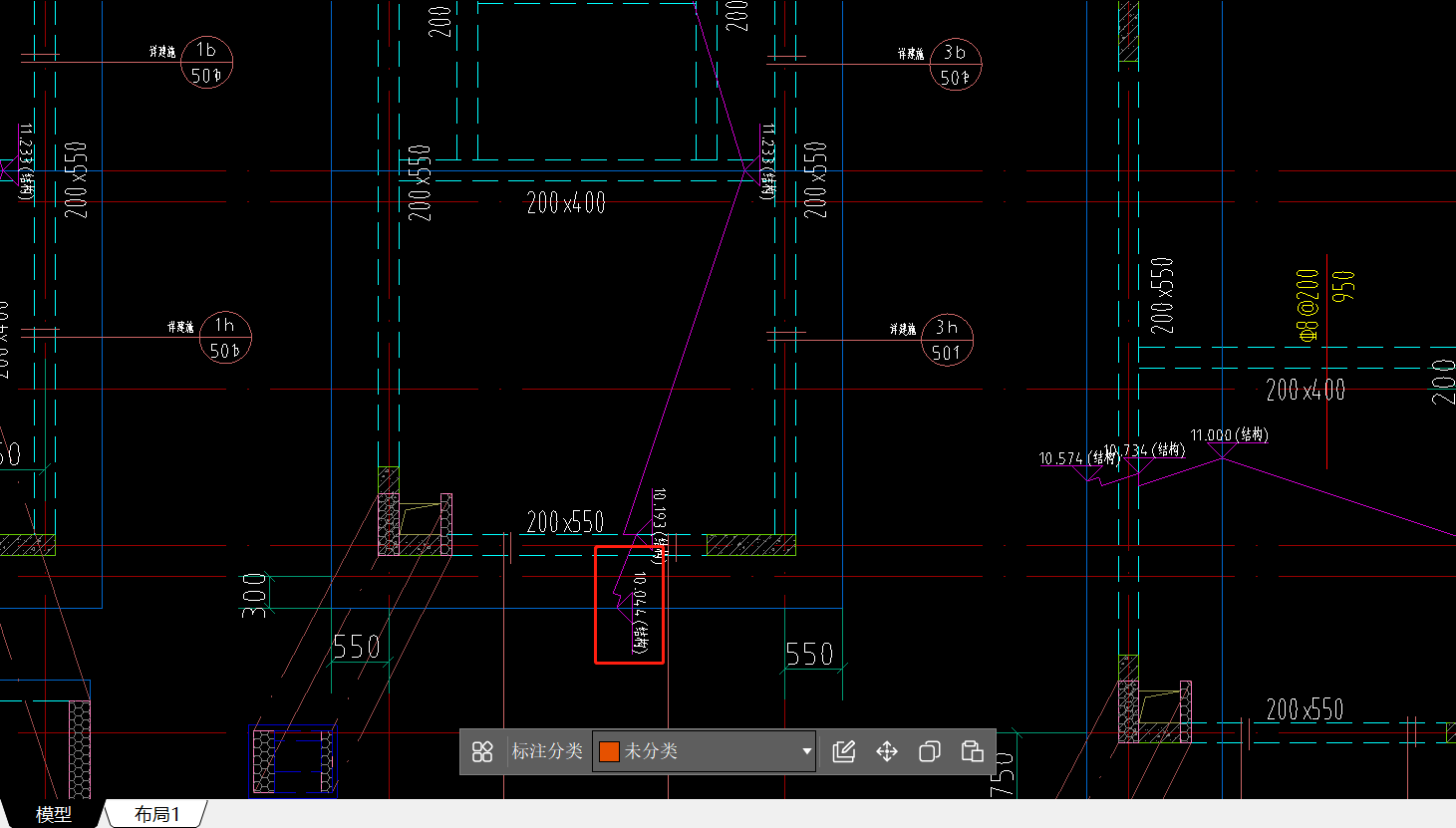Click the 300 dimension text
1456x828 pixels.
255,595
